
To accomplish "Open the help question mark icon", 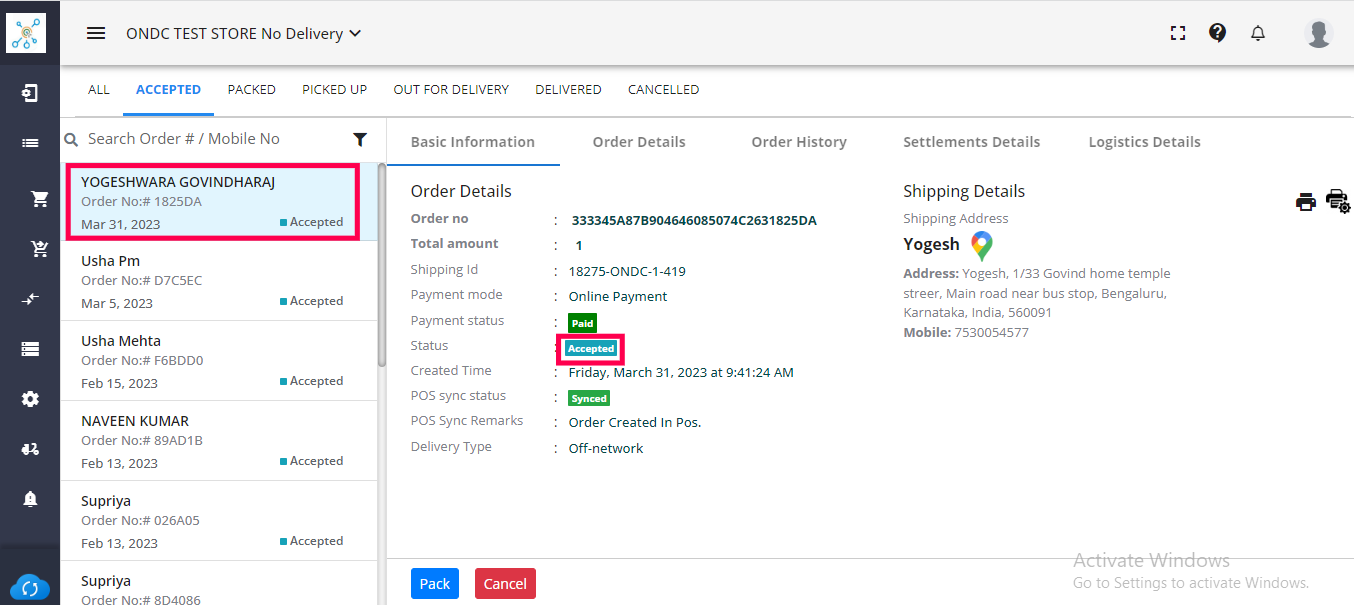I will (1217, 32).
